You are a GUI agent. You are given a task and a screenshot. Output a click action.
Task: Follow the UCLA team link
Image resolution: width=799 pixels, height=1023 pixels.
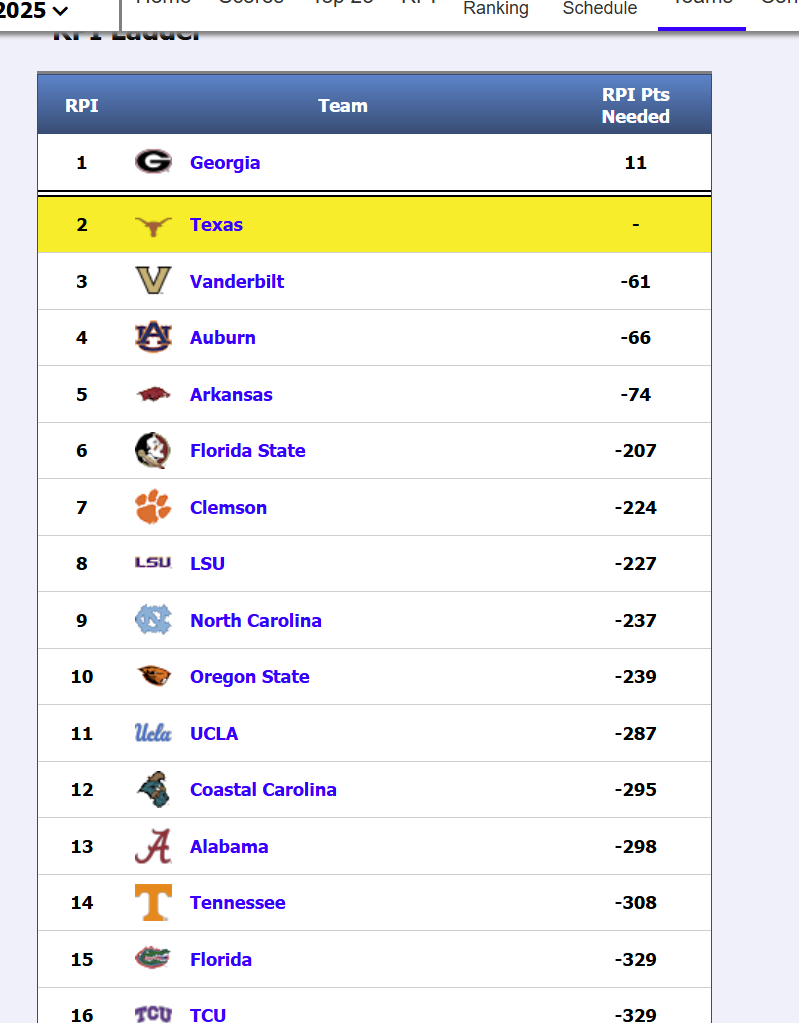[x=214, y=733]
